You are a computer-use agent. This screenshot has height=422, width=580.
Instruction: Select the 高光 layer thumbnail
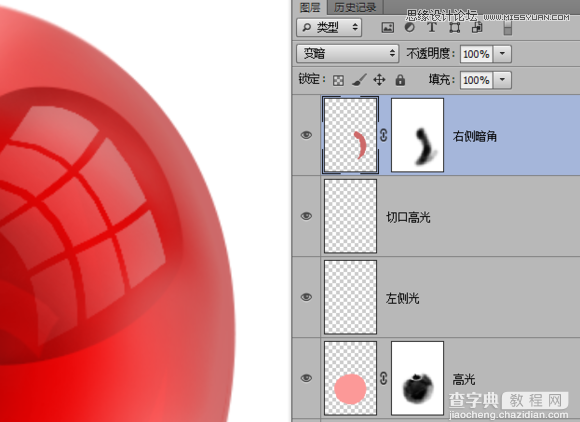350,378
